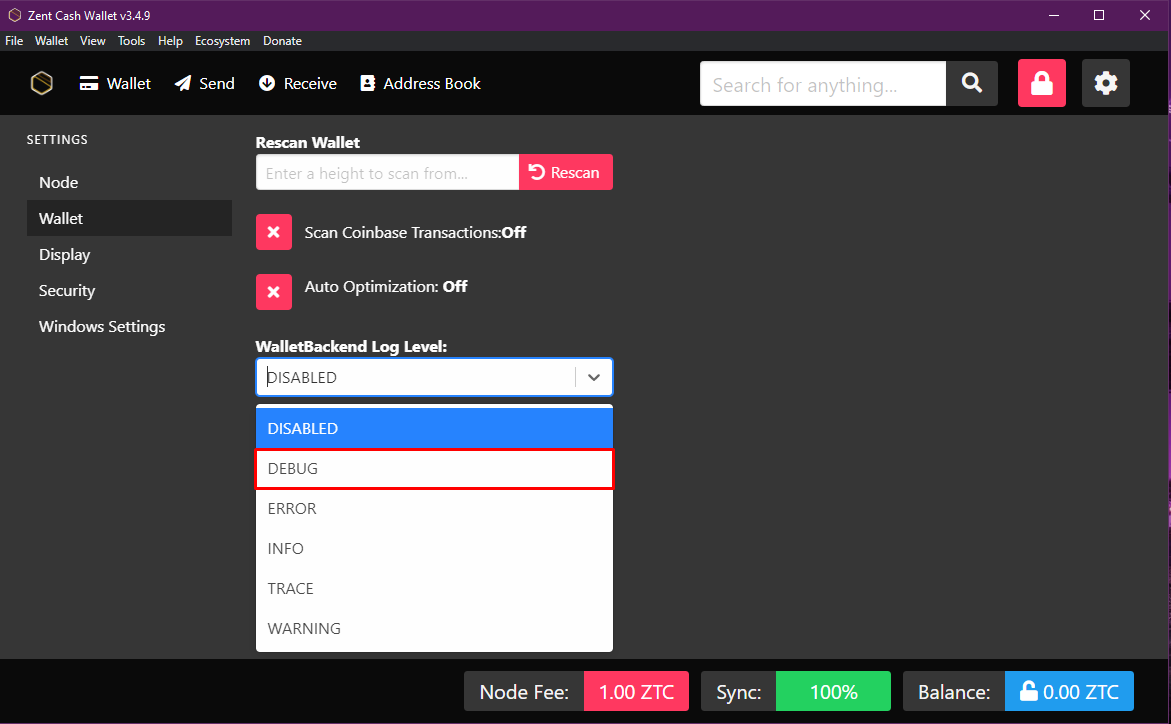Open the Ecosystem menu
This screenshot has height=724, width=1171.
[x=223, y=41]
